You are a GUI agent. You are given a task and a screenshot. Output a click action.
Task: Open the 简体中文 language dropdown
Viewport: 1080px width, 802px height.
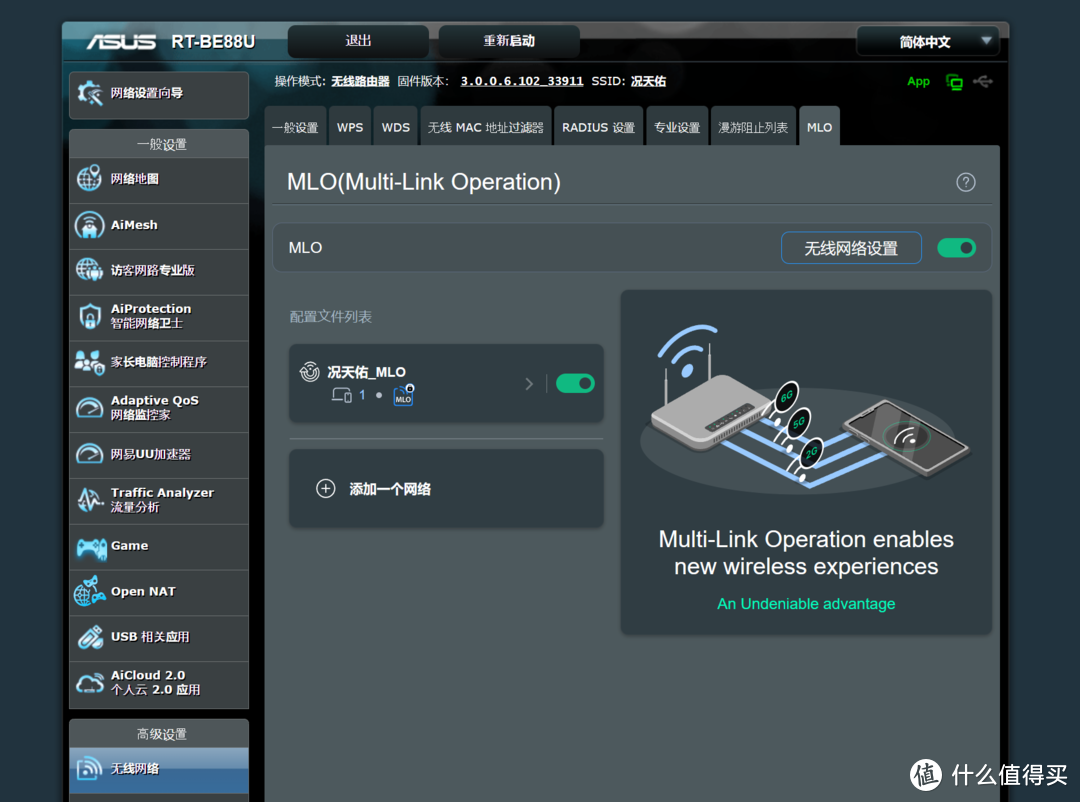point(927,41)
